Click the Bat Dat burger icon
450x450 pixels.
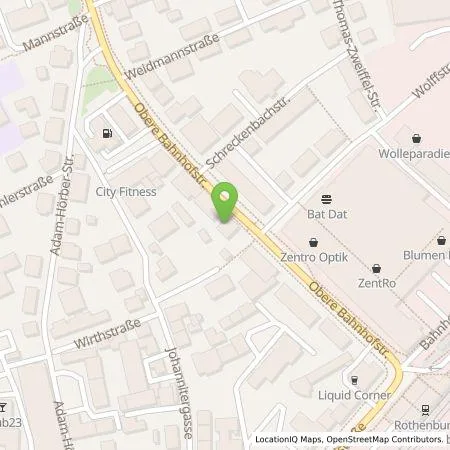point(326,200)
